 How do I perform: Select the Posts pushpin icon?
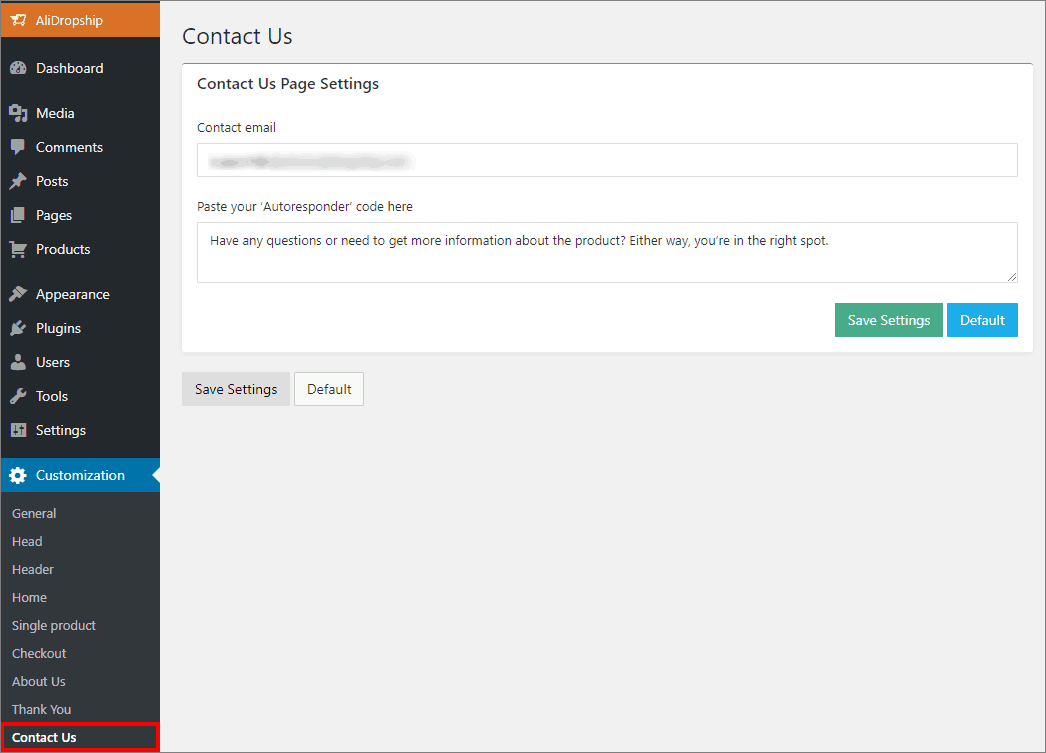click(x=18, y=181)
